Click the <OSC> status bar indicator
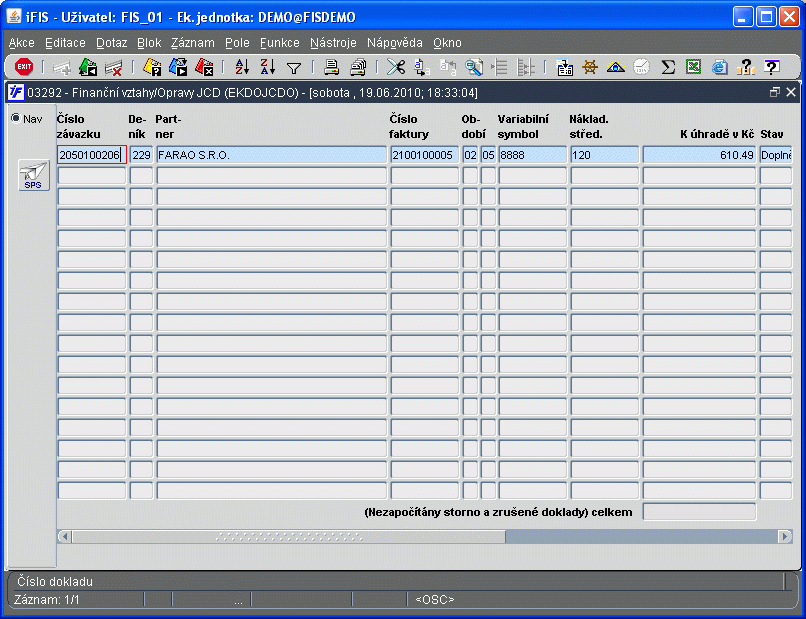Screen dimensions: 806x619 (x=435, y=599)
